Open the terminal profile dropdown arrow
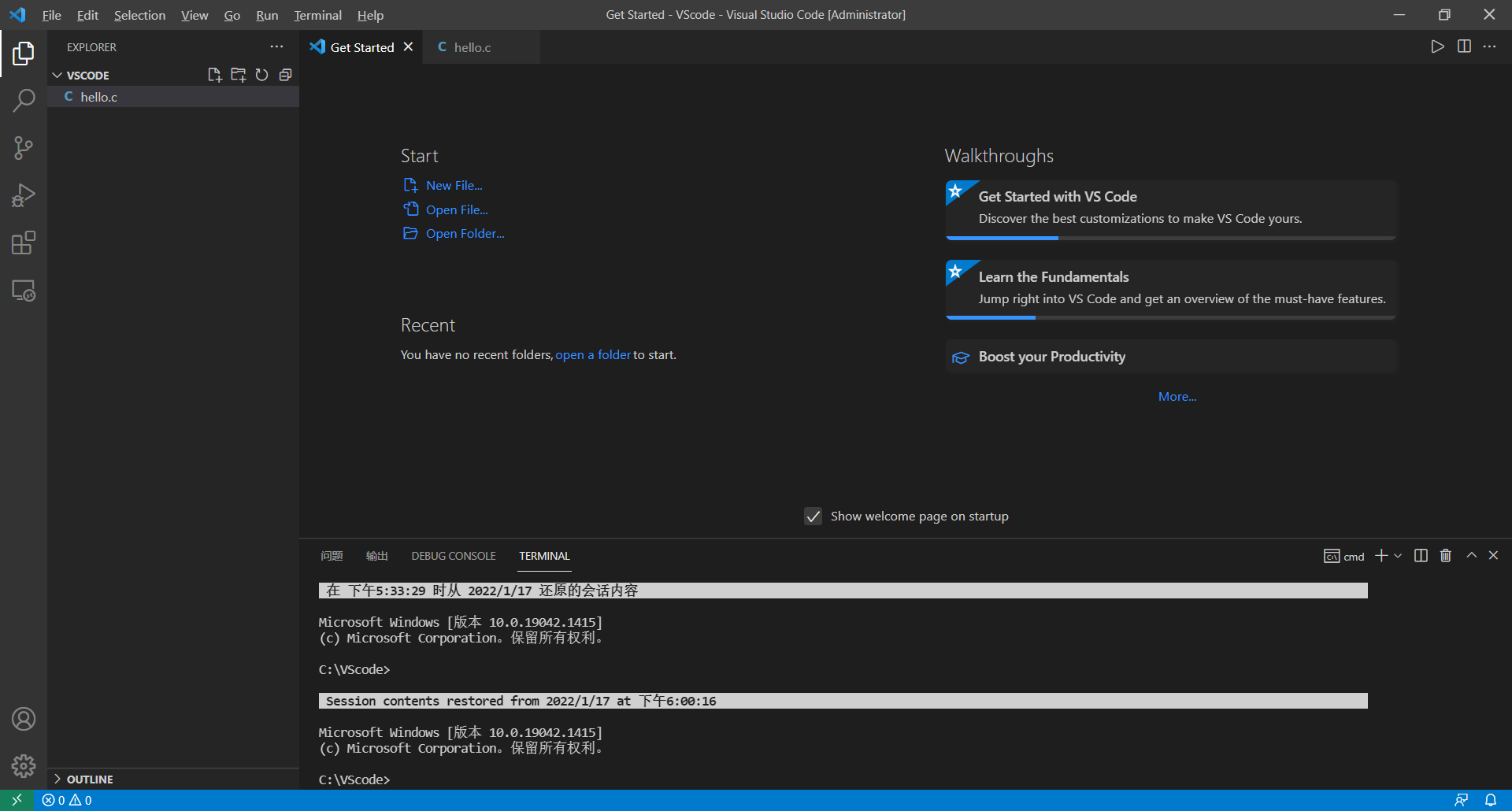Screen dimensions: 1512x811 coord(1399,555)
